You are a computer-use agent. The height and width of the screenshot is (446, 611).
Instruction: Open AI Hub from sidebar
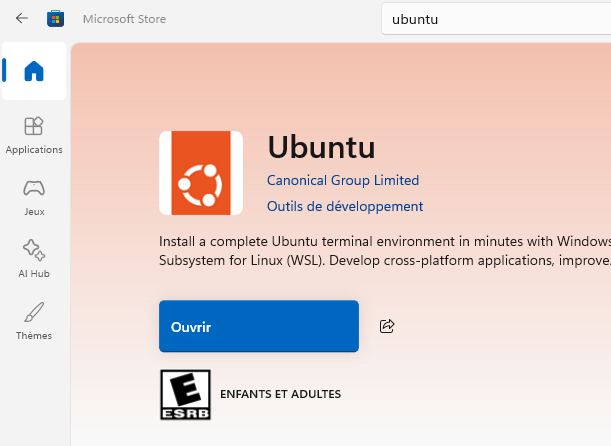[34, 259]
